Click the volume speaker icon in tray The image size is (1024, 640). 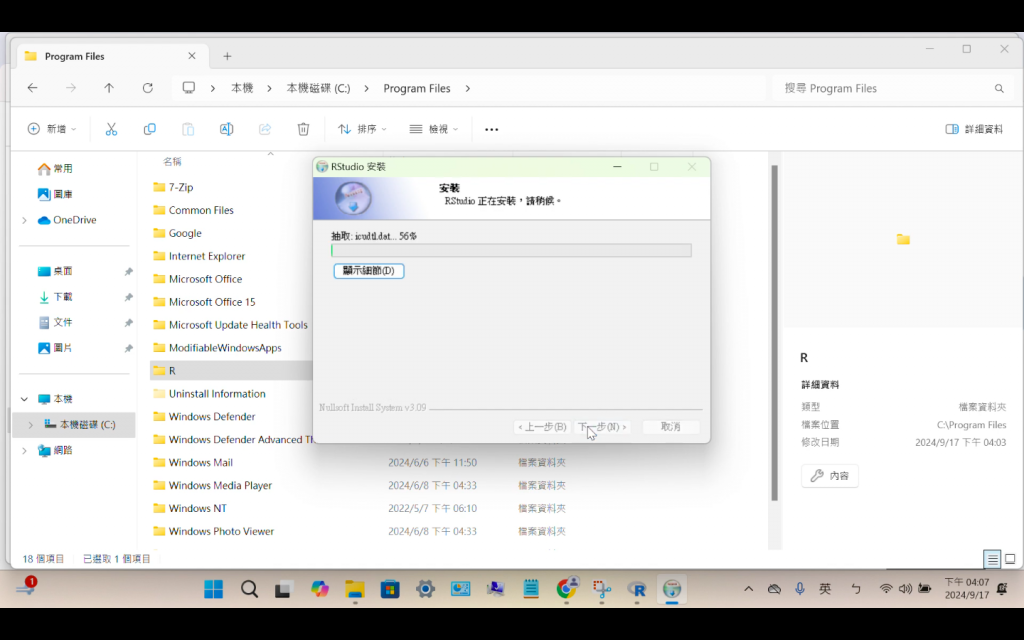[x=905, y=589]
